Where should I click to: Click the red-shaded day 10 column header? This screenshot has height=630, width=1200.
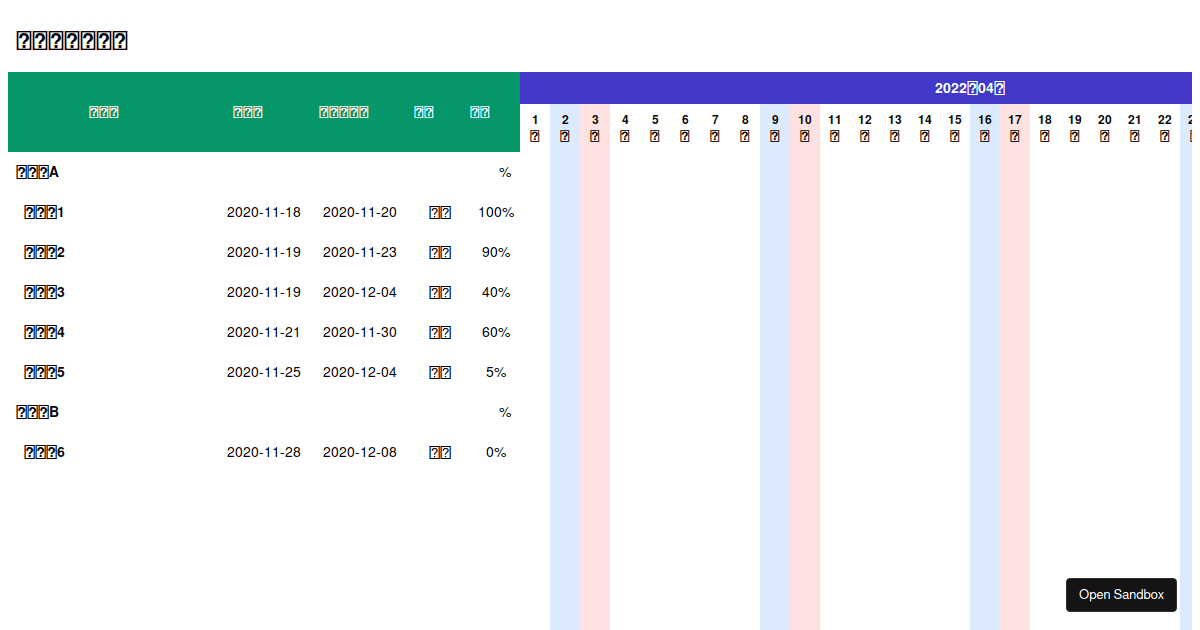pos(805,128)
